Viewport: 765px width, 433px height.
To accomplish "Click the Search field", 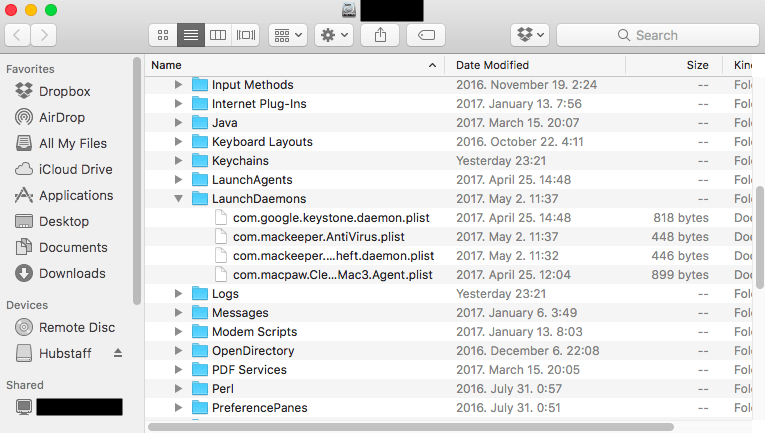I will click(x=658, y=35).
